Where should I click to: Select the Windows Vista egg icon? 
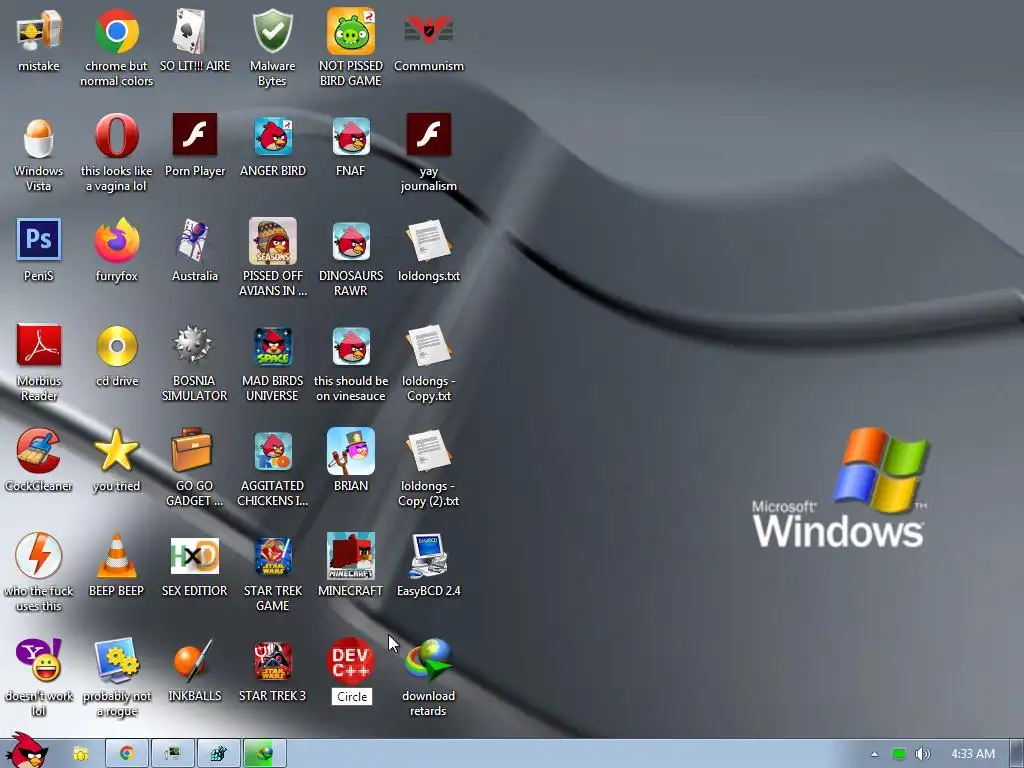(39, 136)
